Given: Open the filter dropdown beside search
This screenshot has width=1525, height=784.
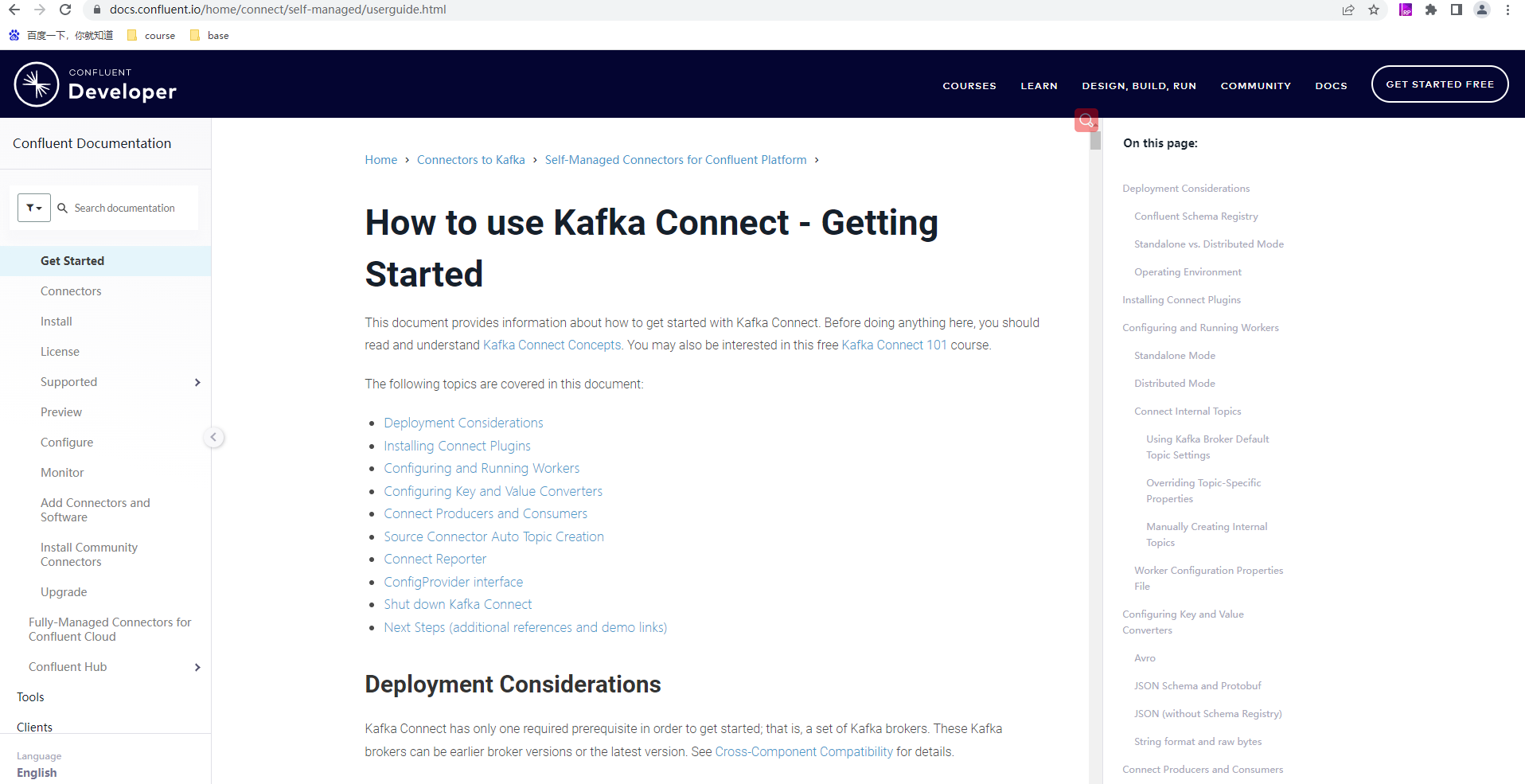Looking at the screenshot, I should coord(34,208).
